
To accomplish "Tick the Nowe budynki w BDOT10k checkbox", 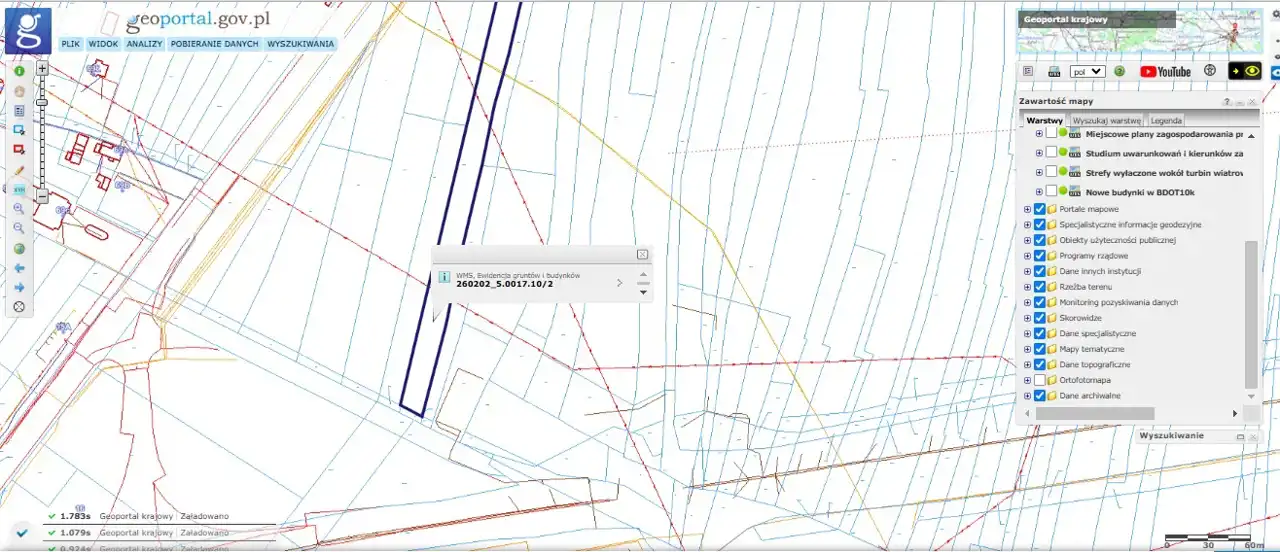I will click(1051, 191).
